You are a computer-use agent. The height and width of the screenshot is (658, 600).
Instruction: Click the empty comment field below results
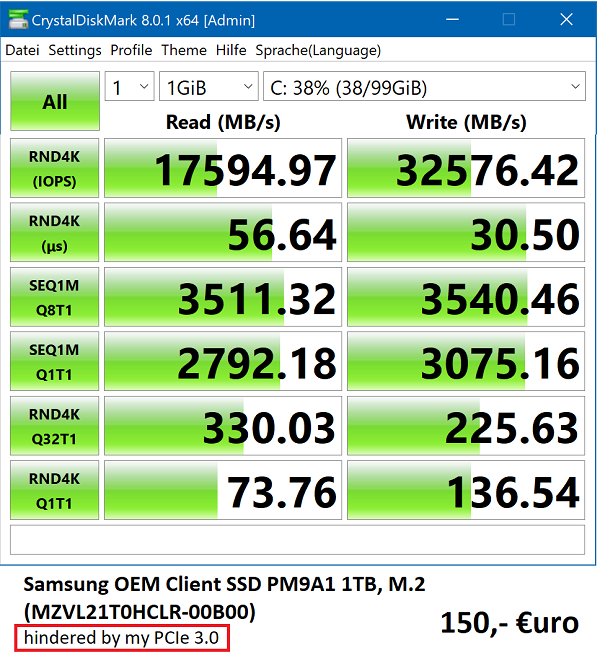pyautogui.click(x=297, y=540)
